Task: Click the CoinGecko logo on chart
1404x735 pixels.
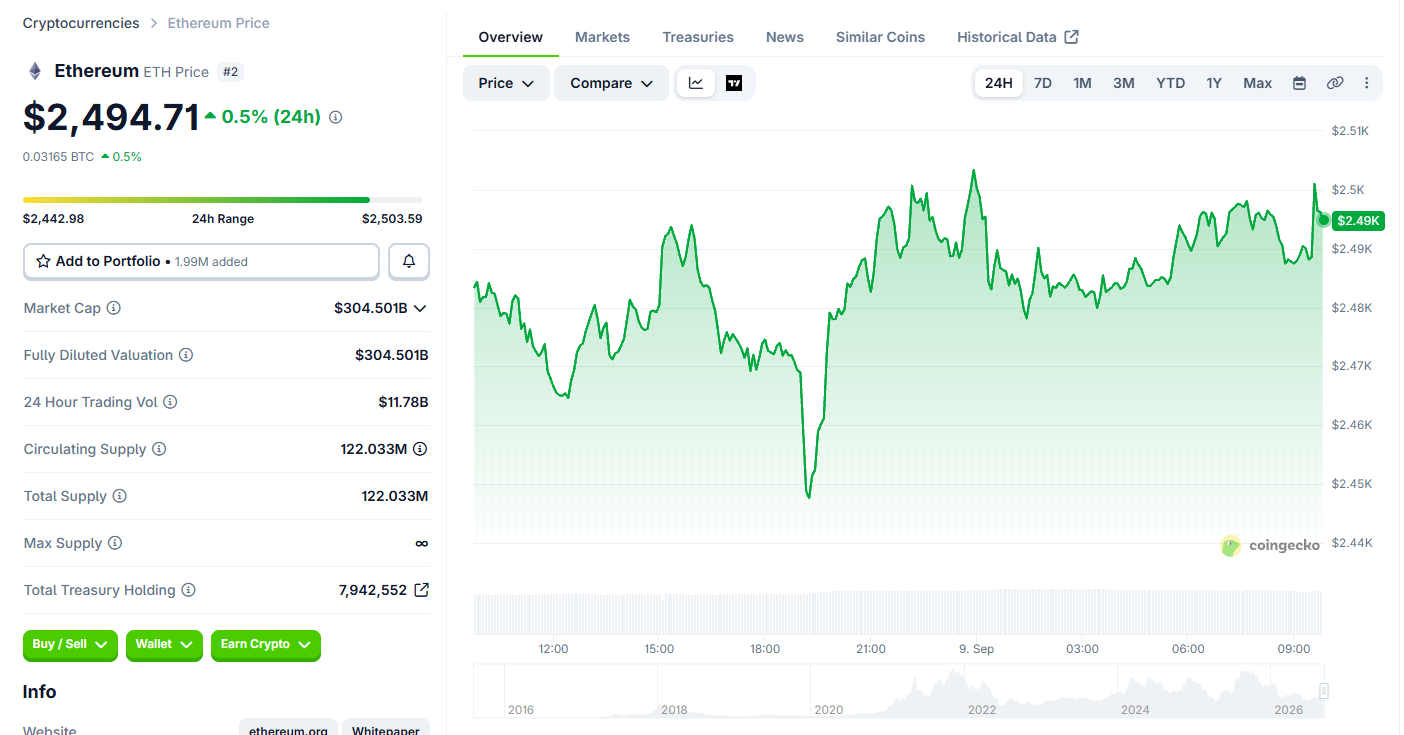Action: (x=1271, y=545)
